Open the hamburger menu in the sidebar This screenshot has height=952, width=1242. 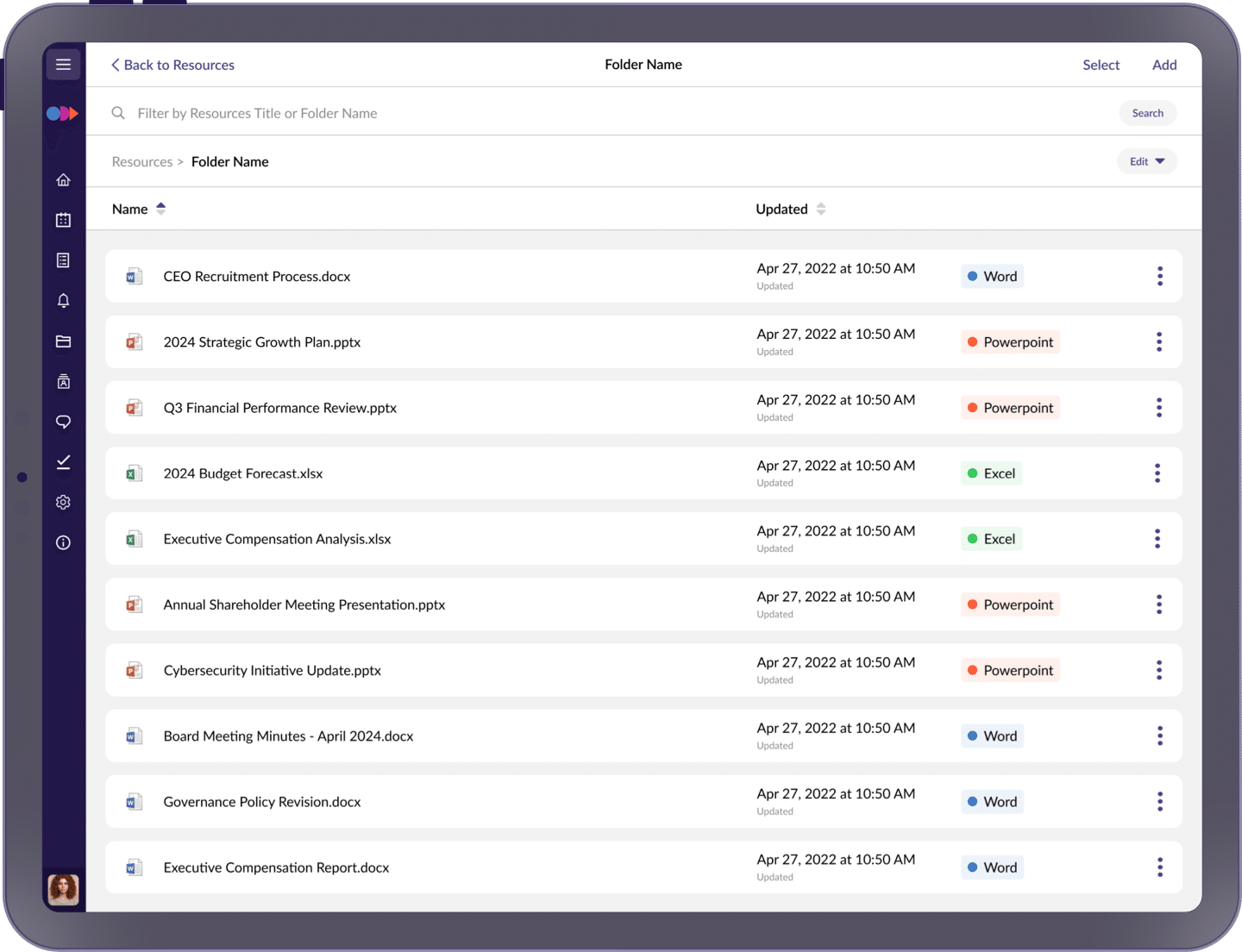coord(63,65)
